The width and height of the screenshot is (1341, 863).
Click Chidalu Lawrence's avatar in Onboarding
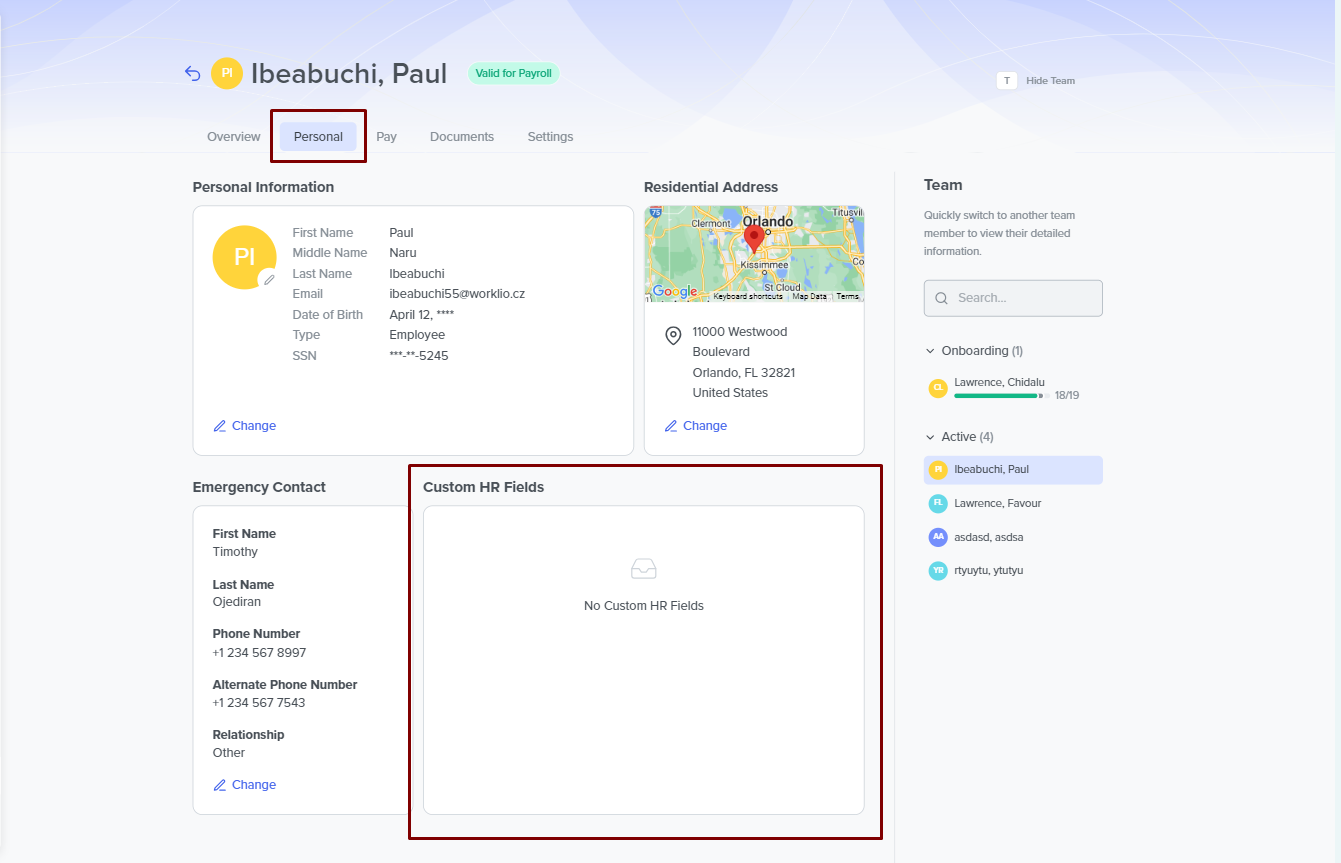point(938,388)
